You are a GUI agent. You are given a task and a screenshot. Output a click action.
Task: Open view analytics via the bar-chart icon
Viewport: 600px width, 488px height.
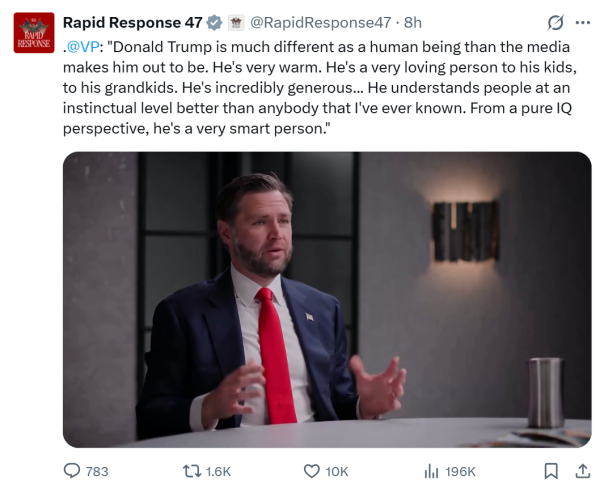(431, 471)
